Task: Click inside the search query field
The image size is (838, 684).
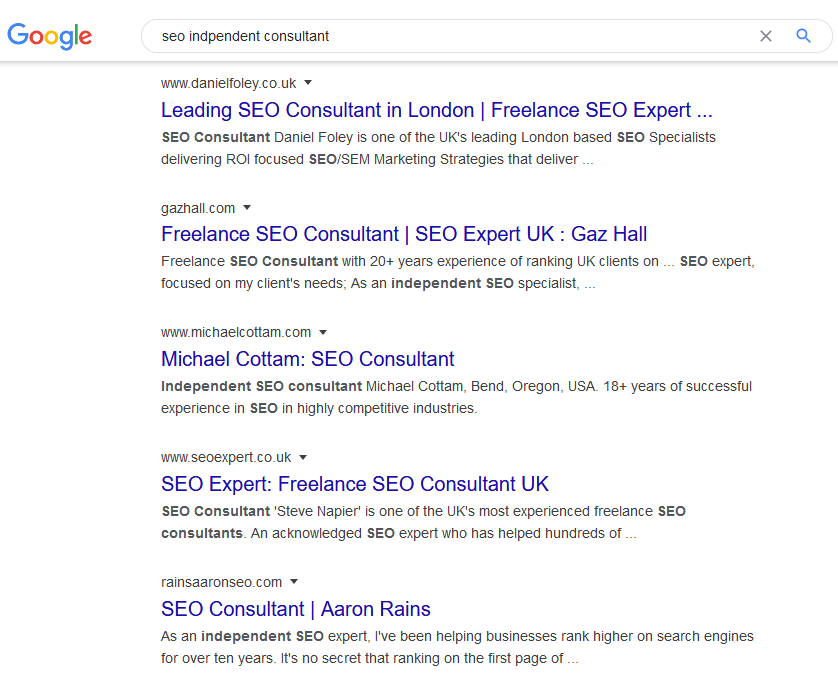Action: [x=450, y=36]
